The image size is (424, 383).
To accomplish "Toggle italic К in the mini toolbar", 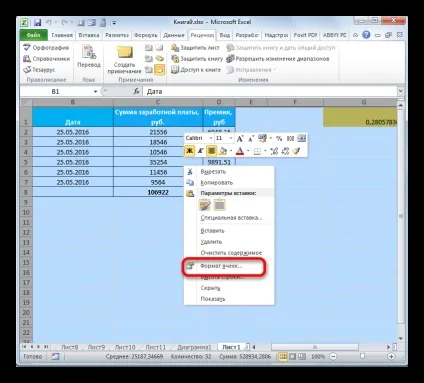I will coord(200,151).
